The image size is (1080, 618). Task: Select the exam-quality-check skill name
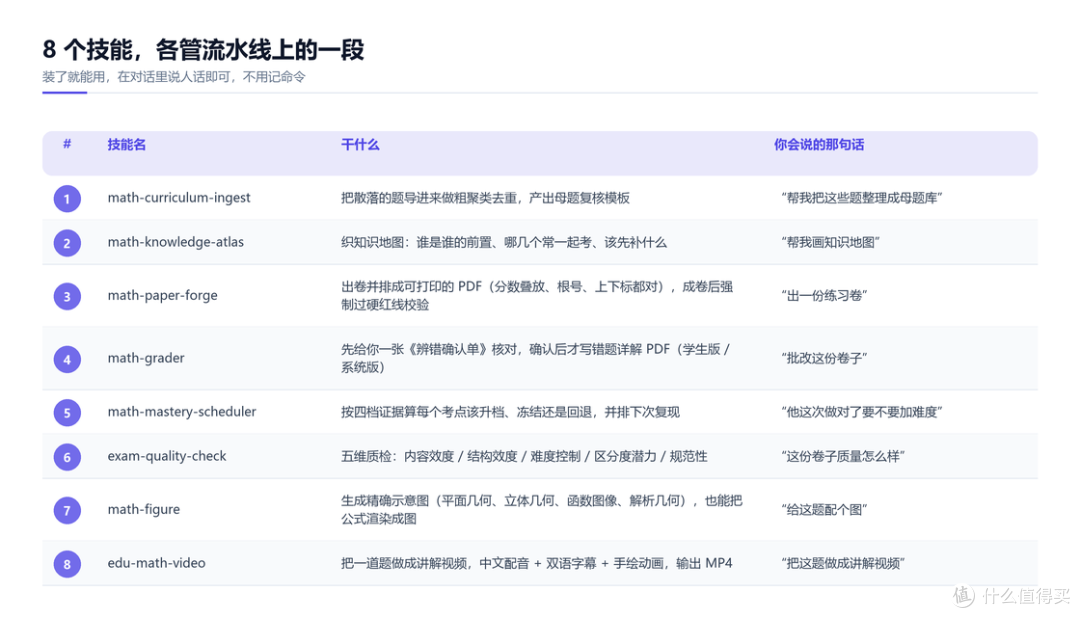167,455
